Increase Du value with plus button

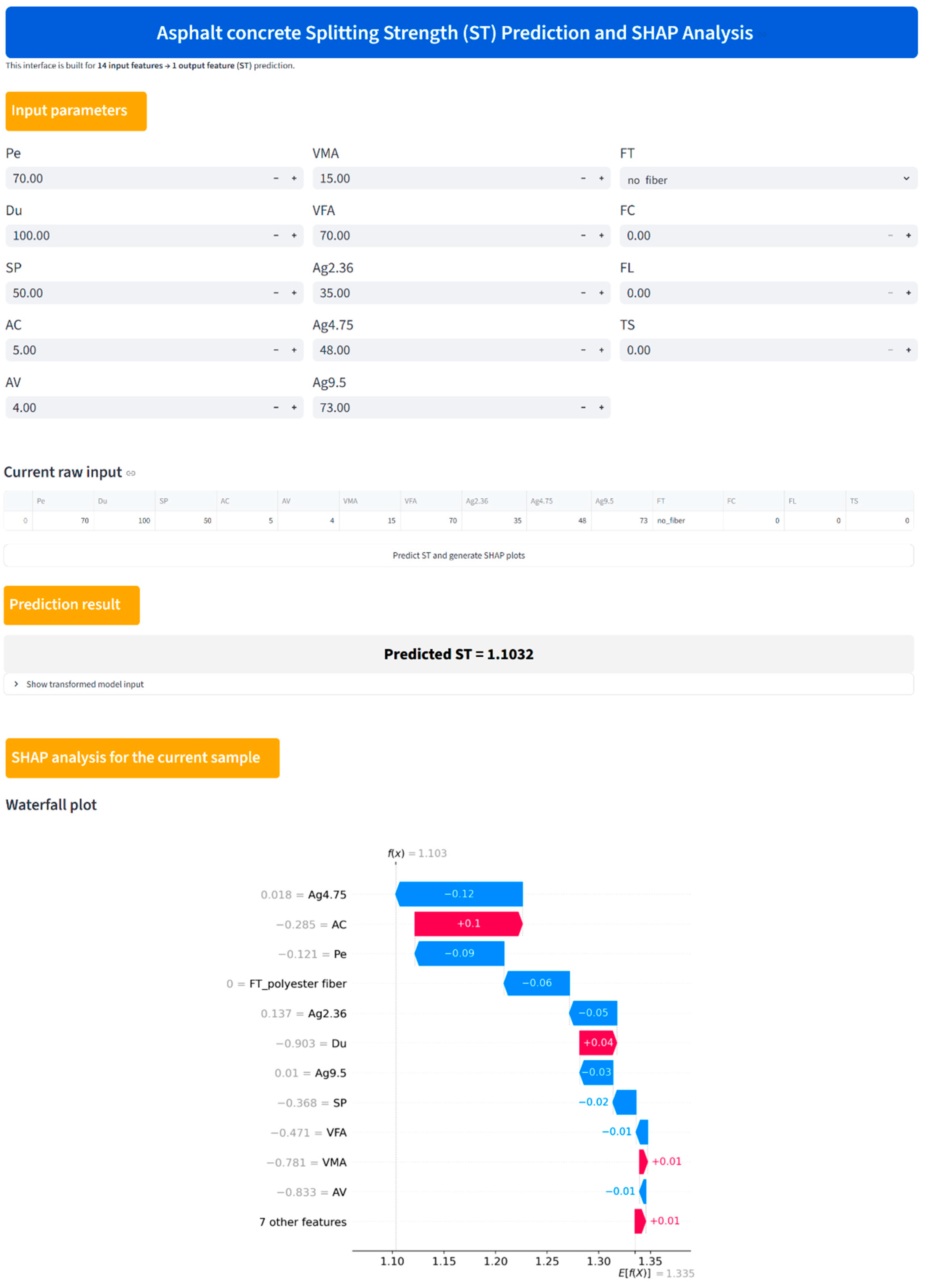click(x=294, y=236)
